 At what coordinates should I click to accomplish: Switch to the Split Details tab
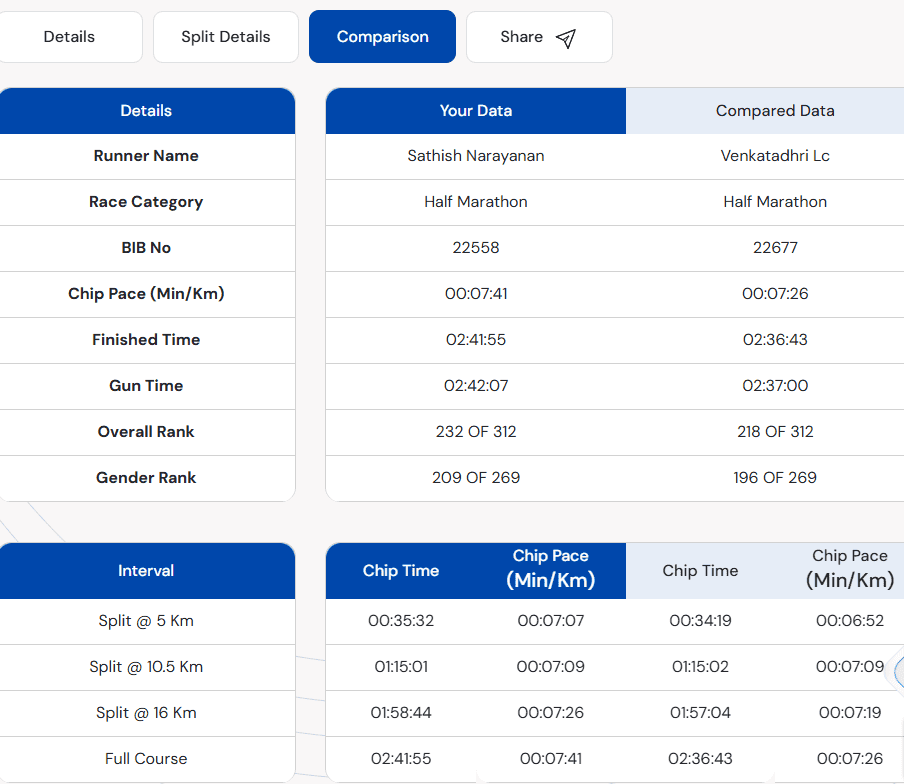[x=225, y=37]
